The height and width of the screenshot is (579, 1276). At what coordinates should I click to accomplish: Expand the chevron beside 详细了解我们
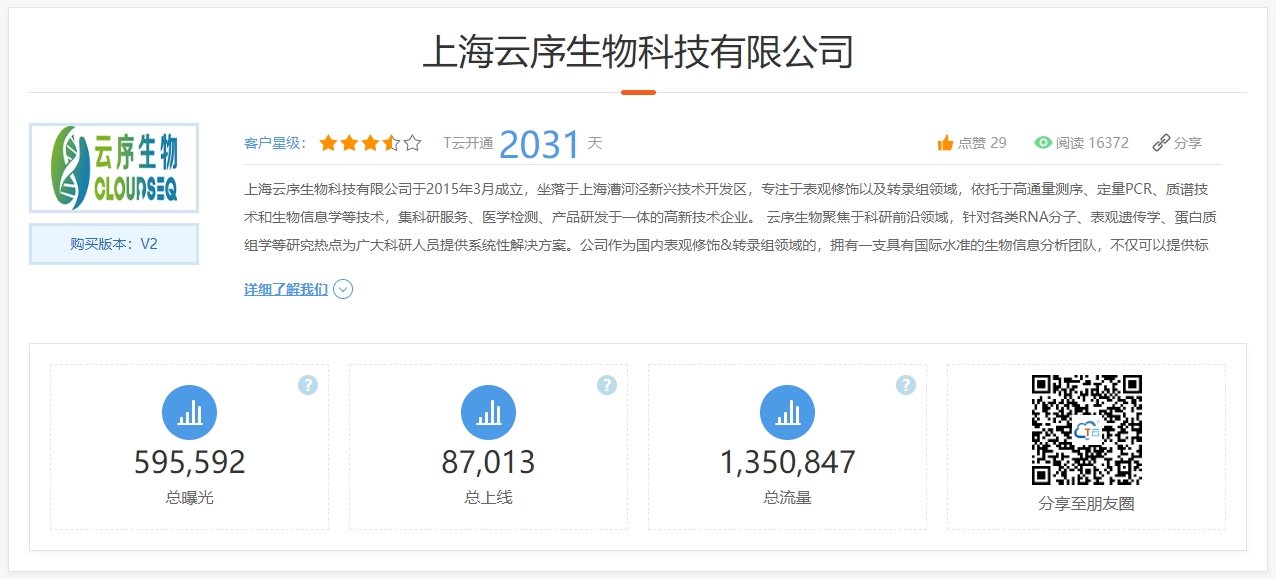click(x=343, y=289)
